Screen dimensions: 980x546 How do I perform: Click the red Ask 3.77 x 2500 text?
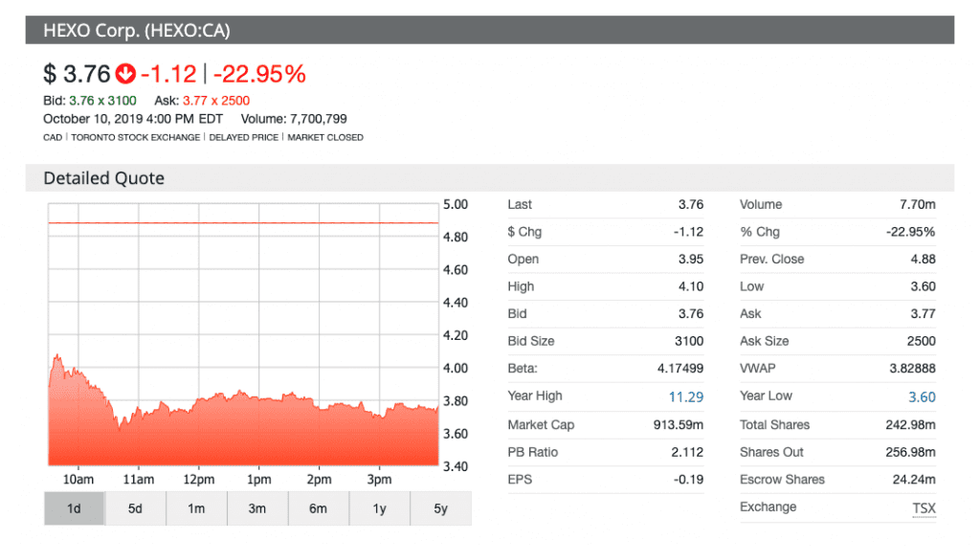pos(216,101)
